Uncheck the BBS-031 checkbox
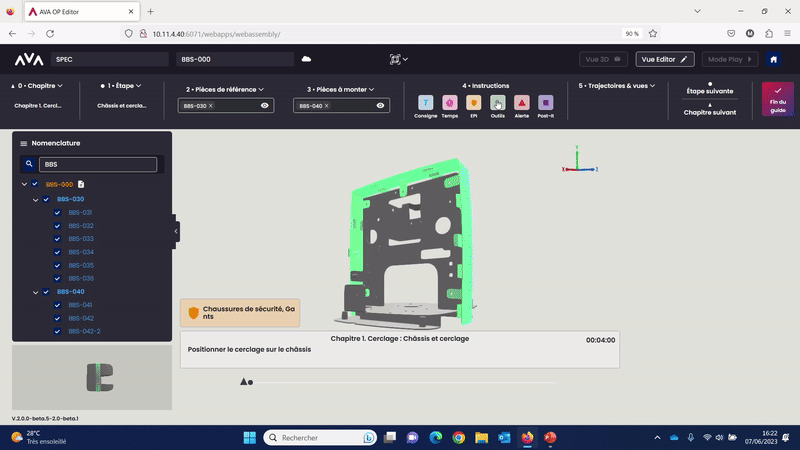800x450 pixels. click(x=57, y=213)
